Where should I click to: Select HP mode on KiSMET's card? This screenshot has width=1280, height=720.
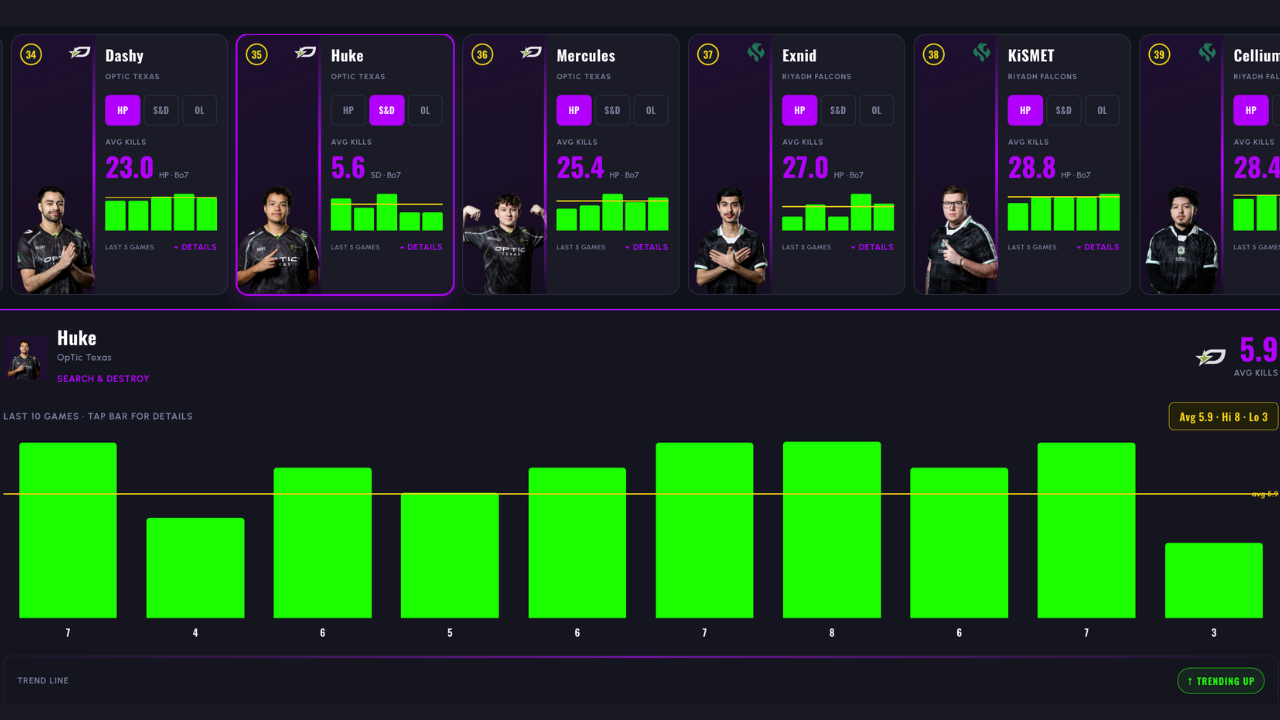point(1025,110)
